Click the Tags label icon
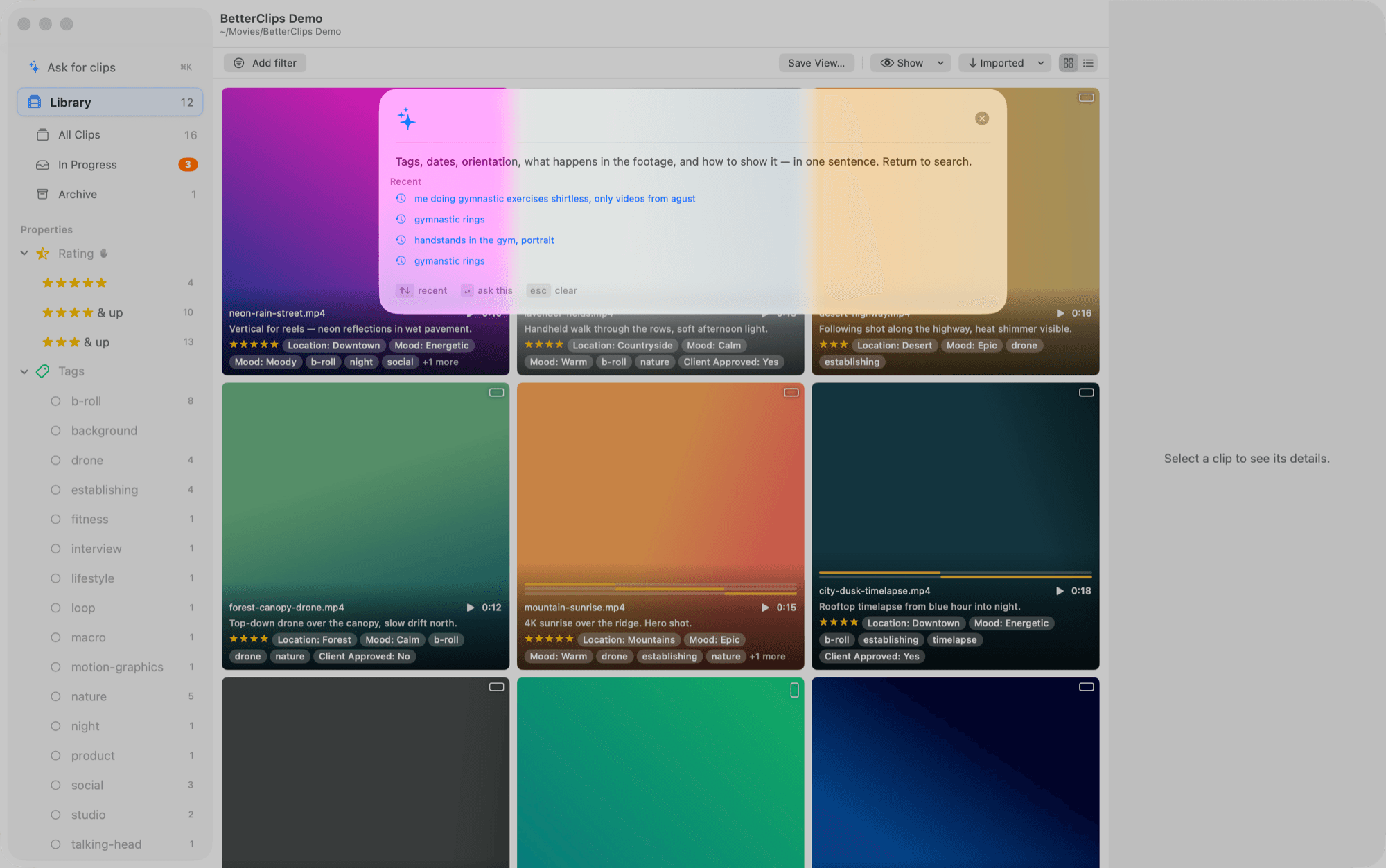This screenshot has width=1386, height=868. tap(42, 371)
